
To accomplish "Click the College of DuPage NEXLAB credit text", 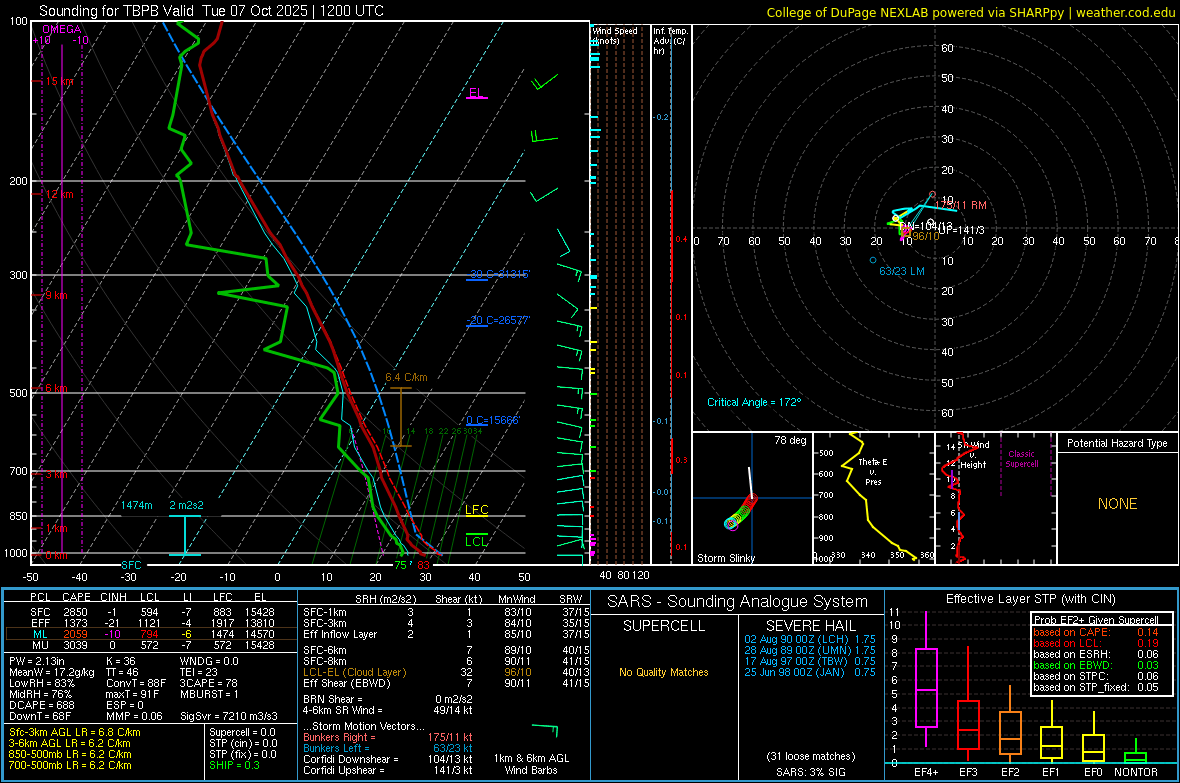I will click(x=971, y=13).
